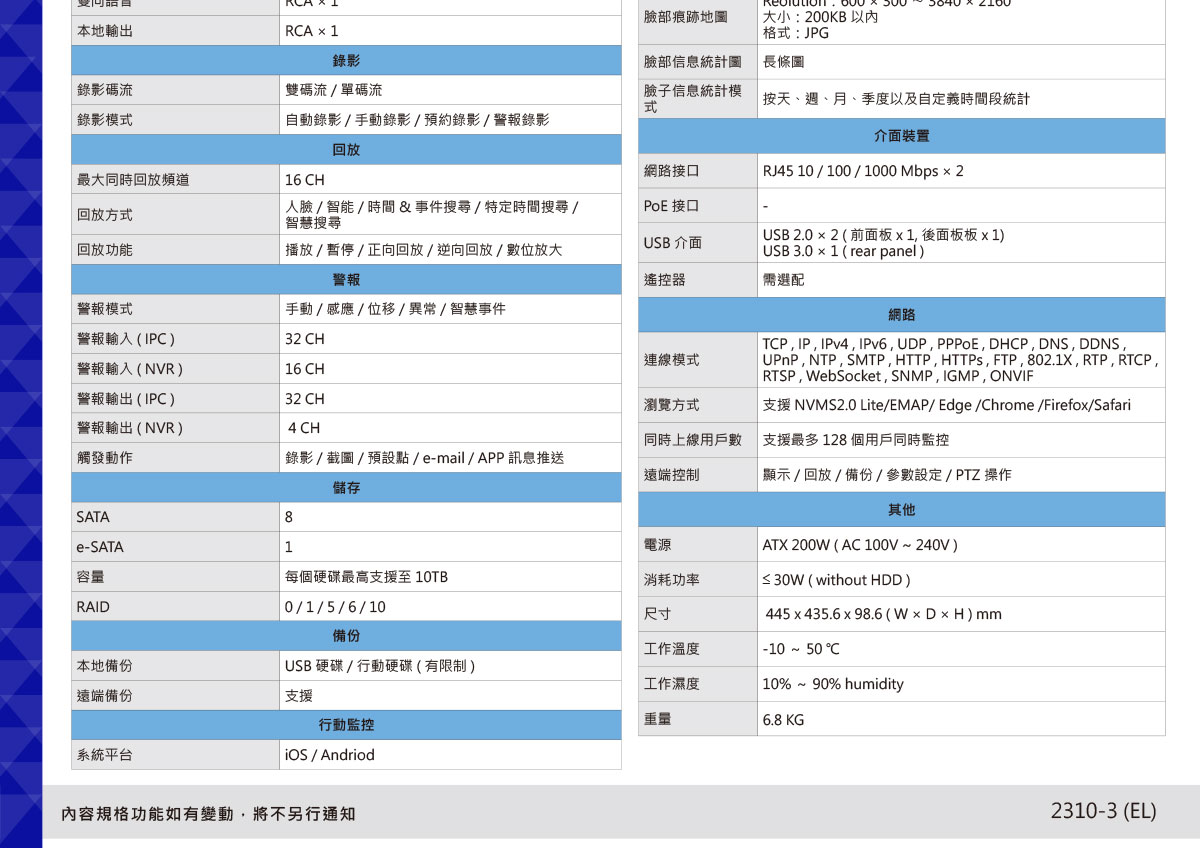Select "RJ45 10 / 100 / 1000 Mbps × 2"
This screenshot has width=1200, height=848.
863,171
